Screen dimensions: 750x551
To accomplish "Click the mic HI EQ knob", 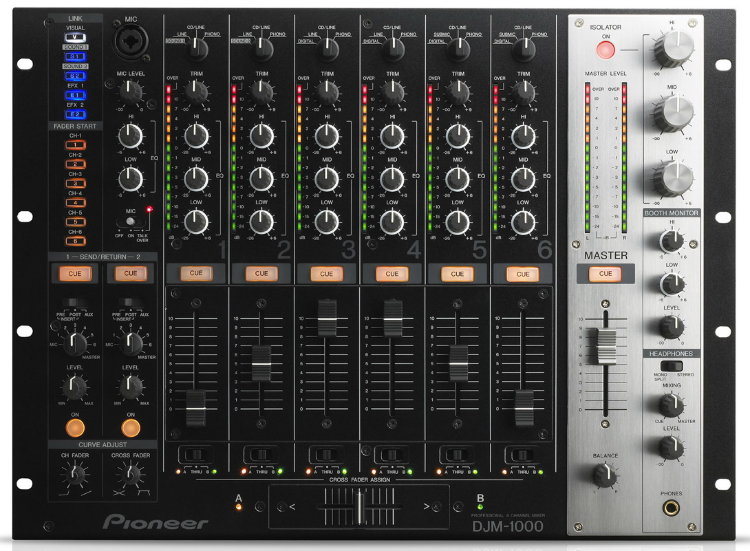I will 131,136.
